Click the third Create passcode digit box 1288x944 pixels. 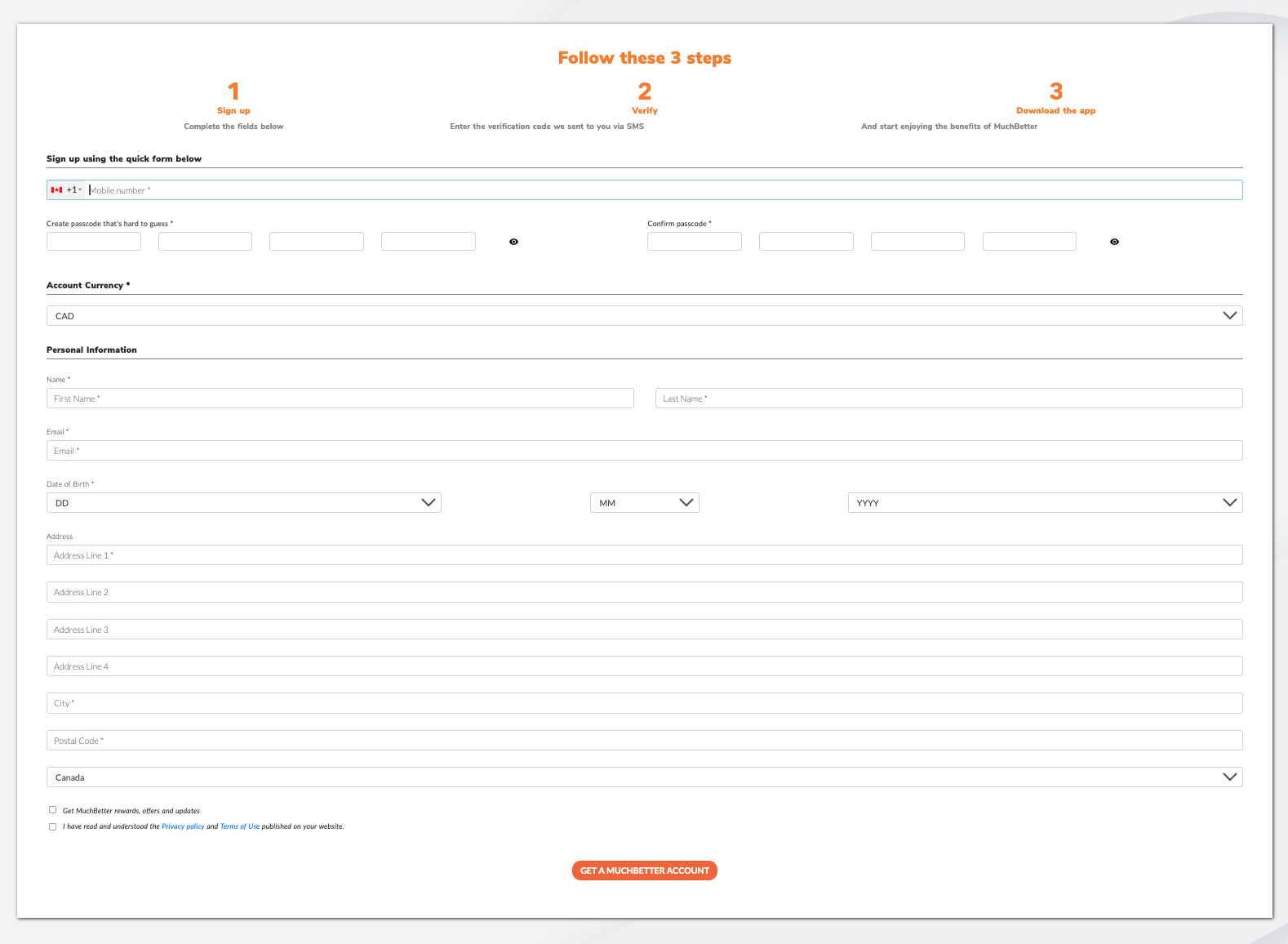(317, 241)
